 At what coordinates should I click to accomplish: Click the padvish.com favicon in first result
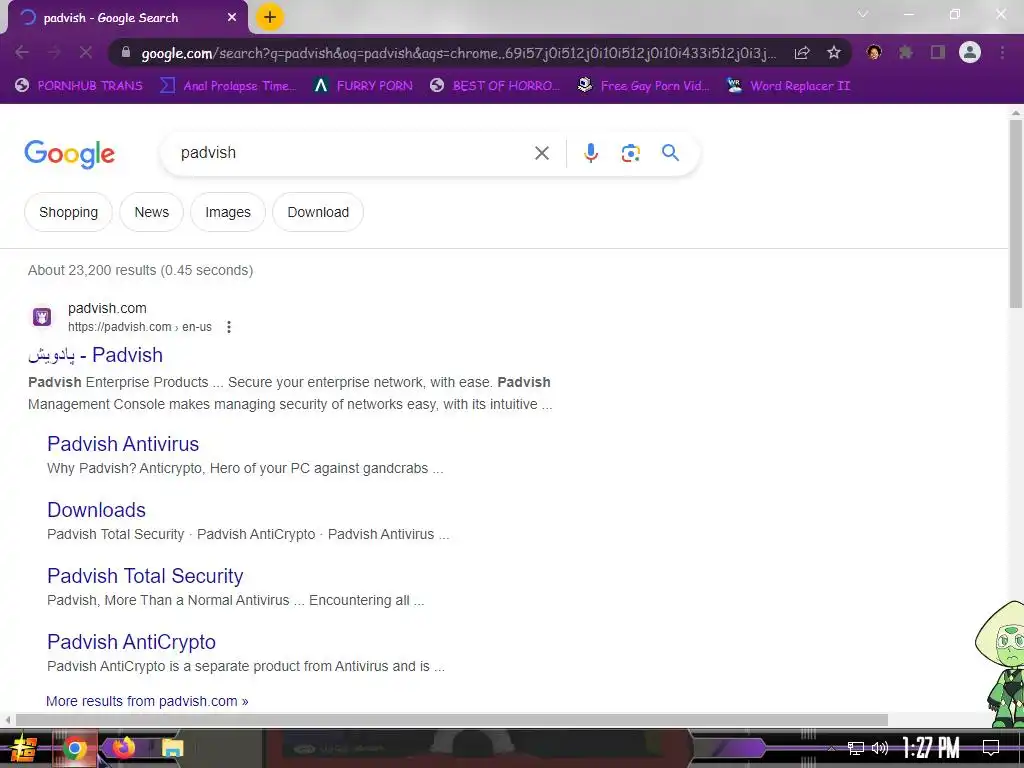click(x=42, y=317)
